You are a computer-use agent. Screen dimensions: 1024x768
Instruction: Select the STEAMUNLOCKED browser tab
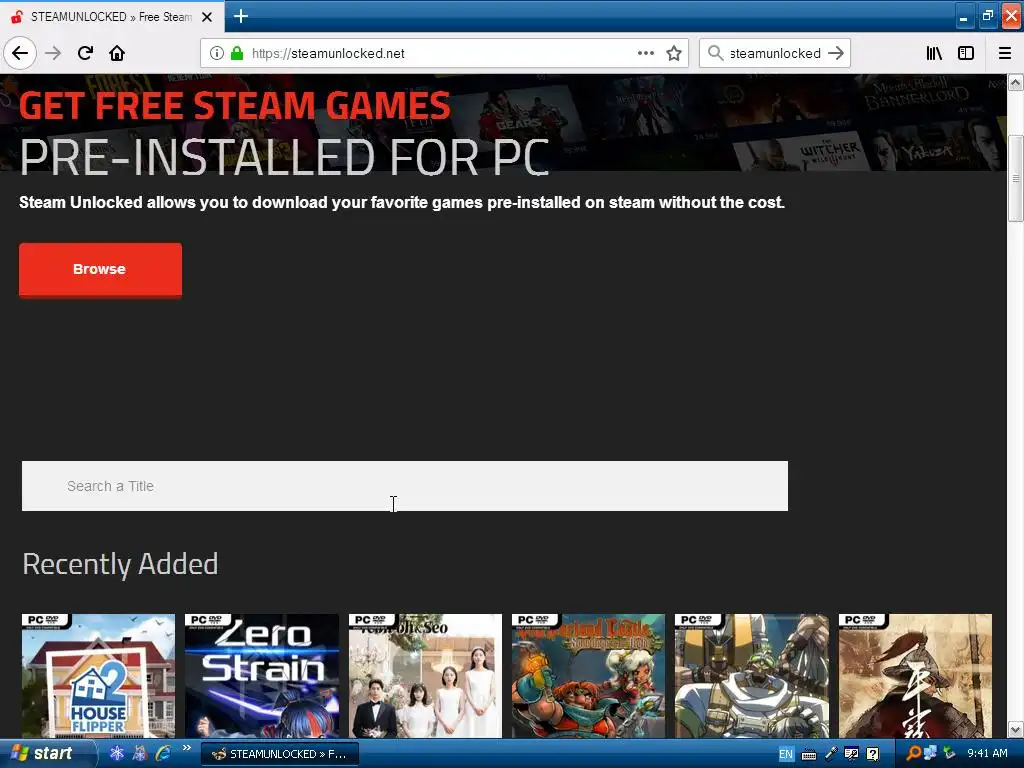(112, 17)
